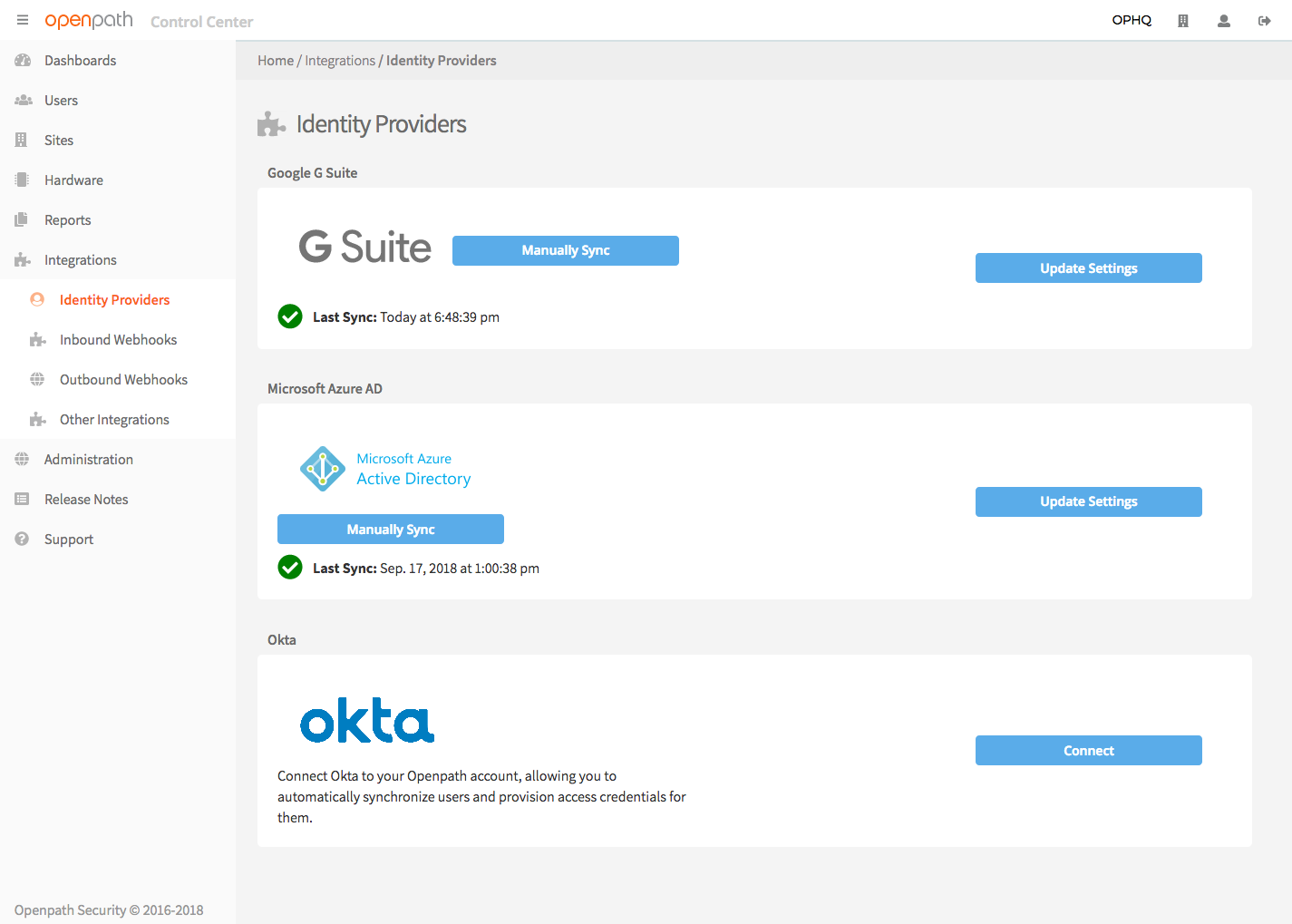Screen dimensions: 1292x924
Task: Click the Integrations puzzle icon in sidebar
Action: [23, 260]
